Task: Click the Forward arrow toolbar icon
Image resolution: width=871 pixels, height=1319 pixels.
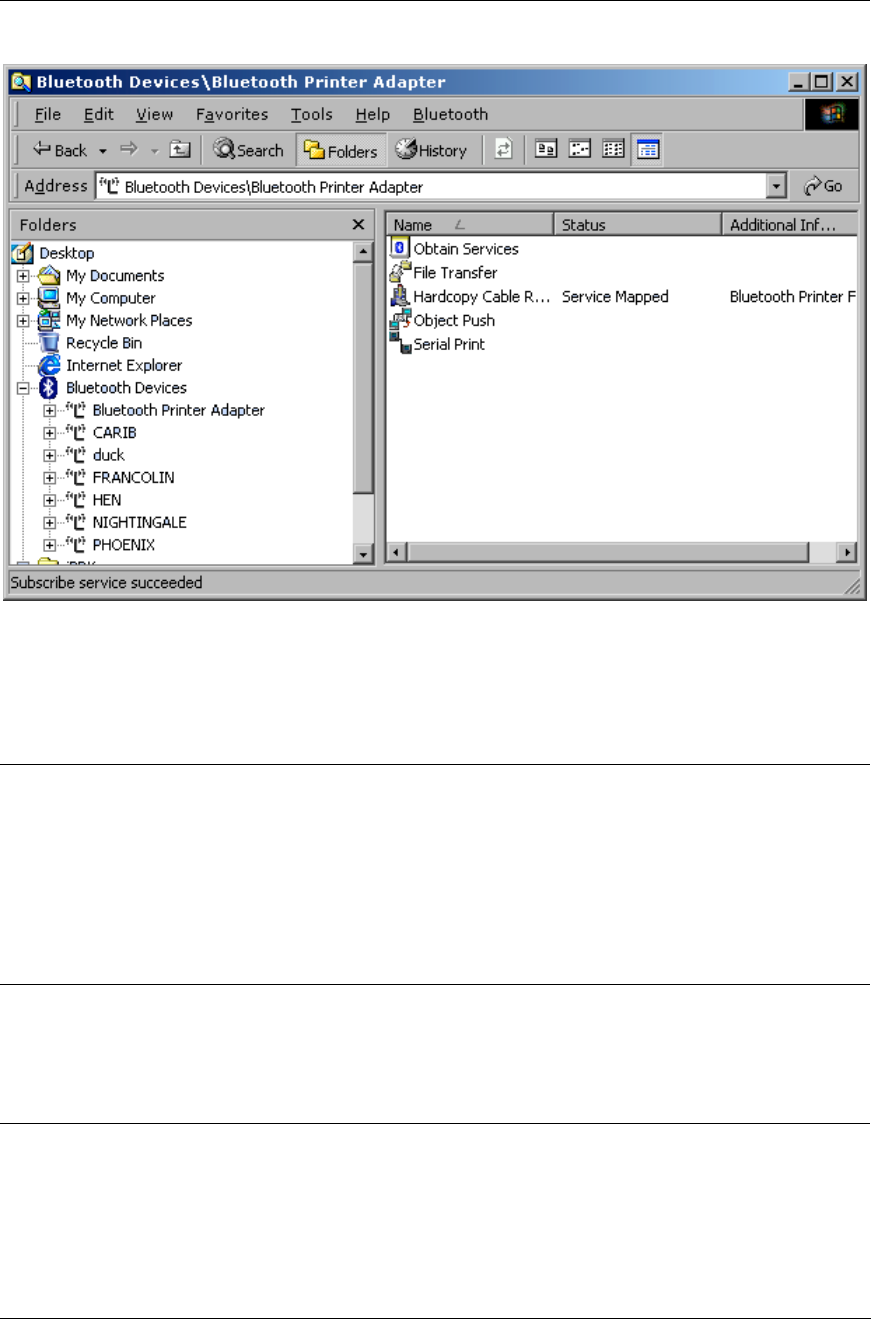Action: coord(127,150)
